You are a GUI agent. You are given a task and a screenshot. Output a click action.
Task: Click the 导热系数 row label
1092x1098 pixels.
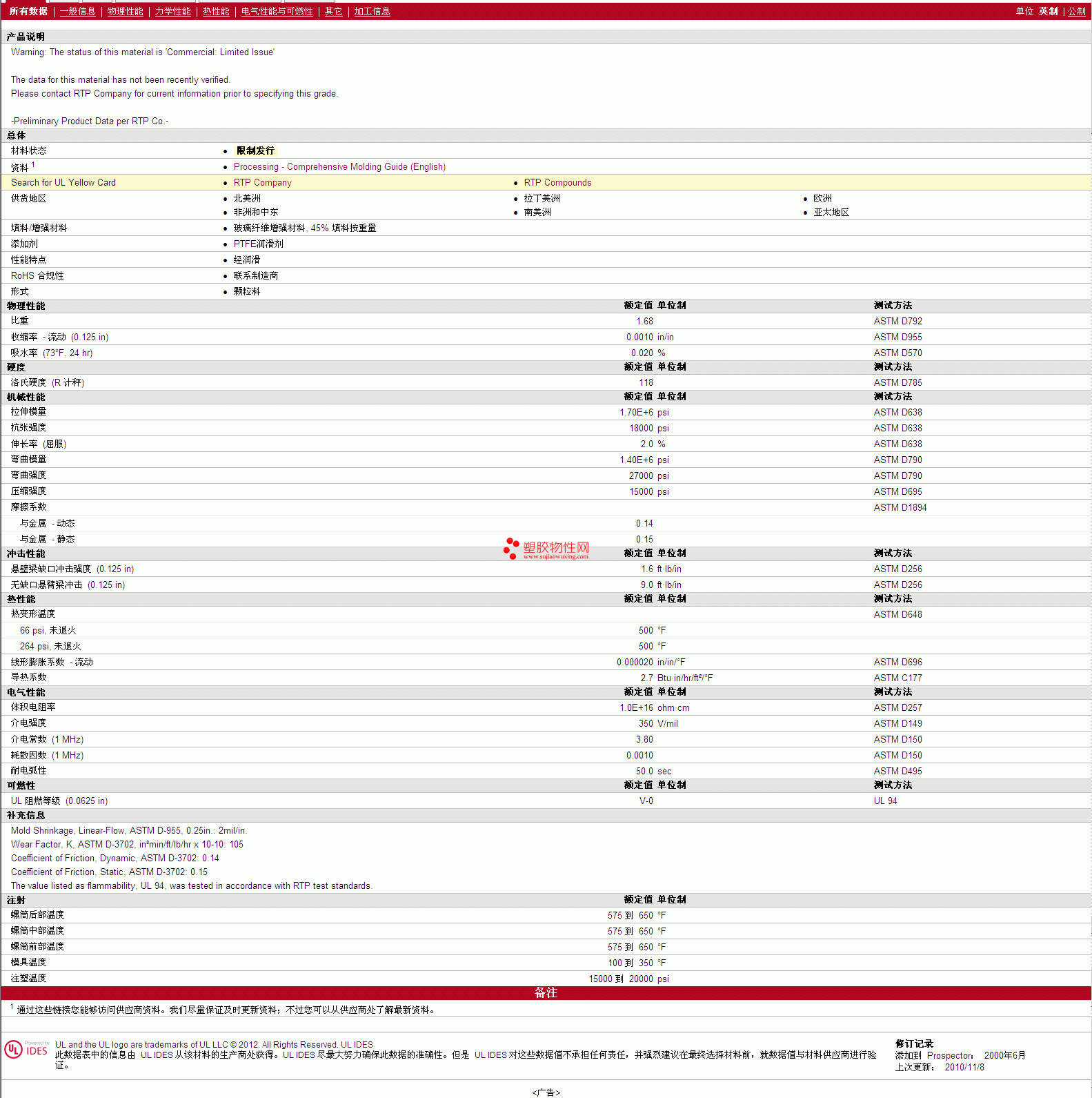(x=28, y=677)
